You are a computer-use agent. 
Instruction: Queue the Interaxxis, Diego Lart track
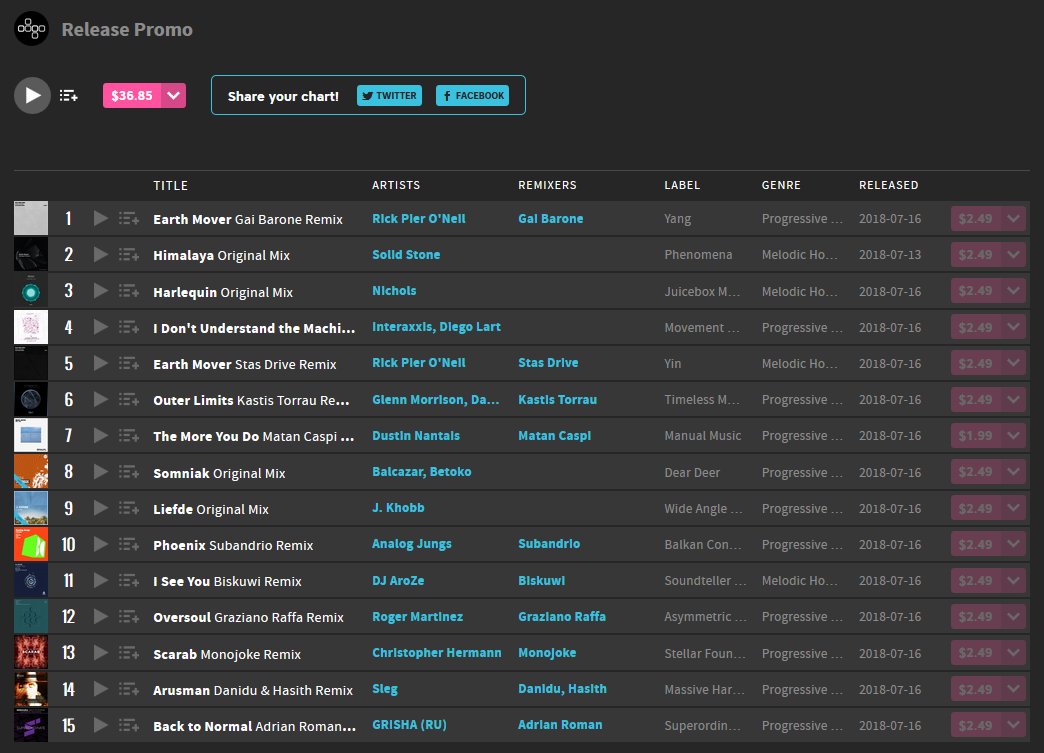pyautogui.click(x=129, y=327)
